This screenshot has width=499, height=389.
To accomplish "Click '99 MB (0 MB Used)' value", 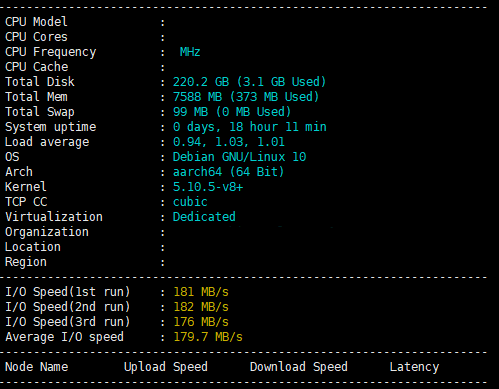I will (232, 112).
